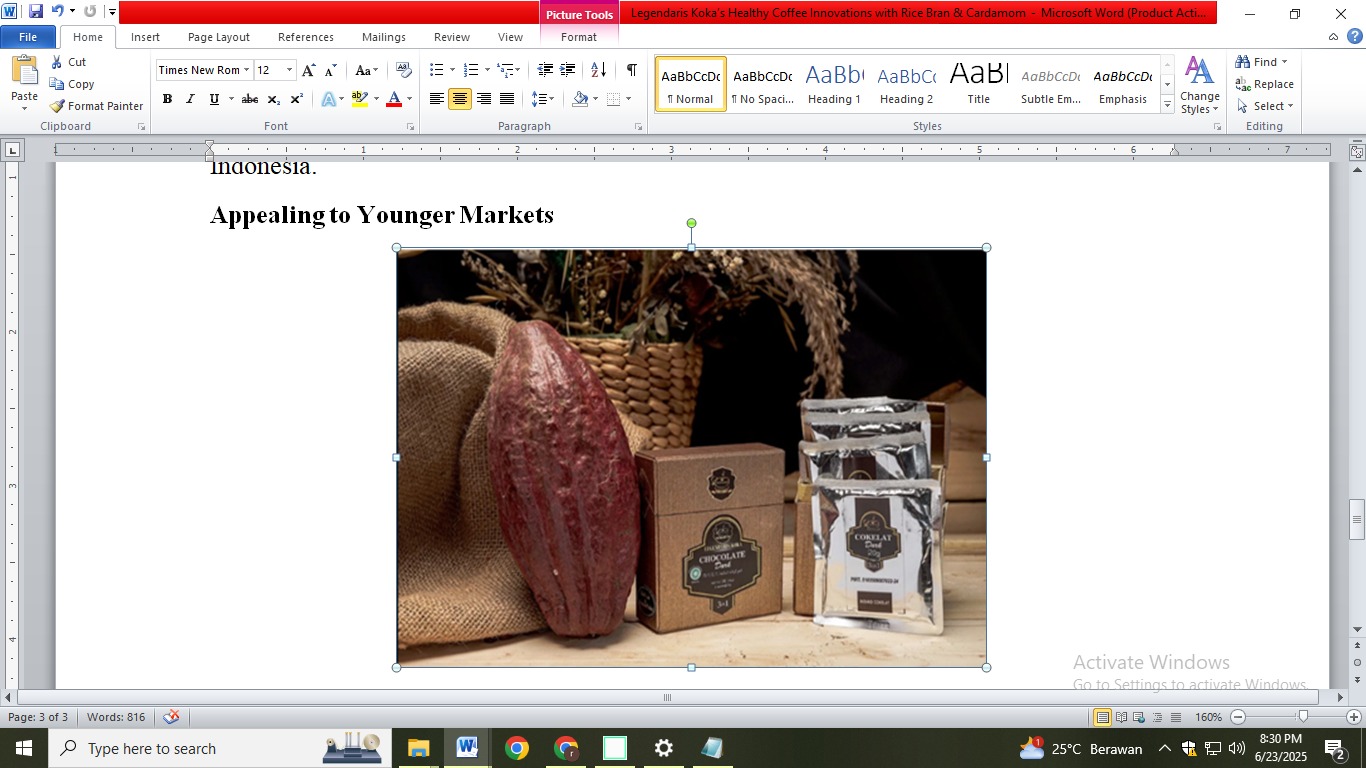Open the Review tab
Viewport: 1366px width, 768px height.
click(452, 37)
